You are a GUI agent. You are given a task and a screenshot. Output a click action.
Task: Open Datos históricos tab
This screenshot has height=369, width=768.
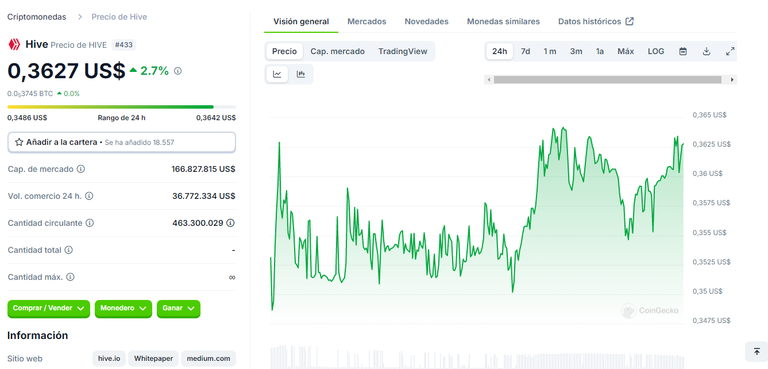[596, 22]
